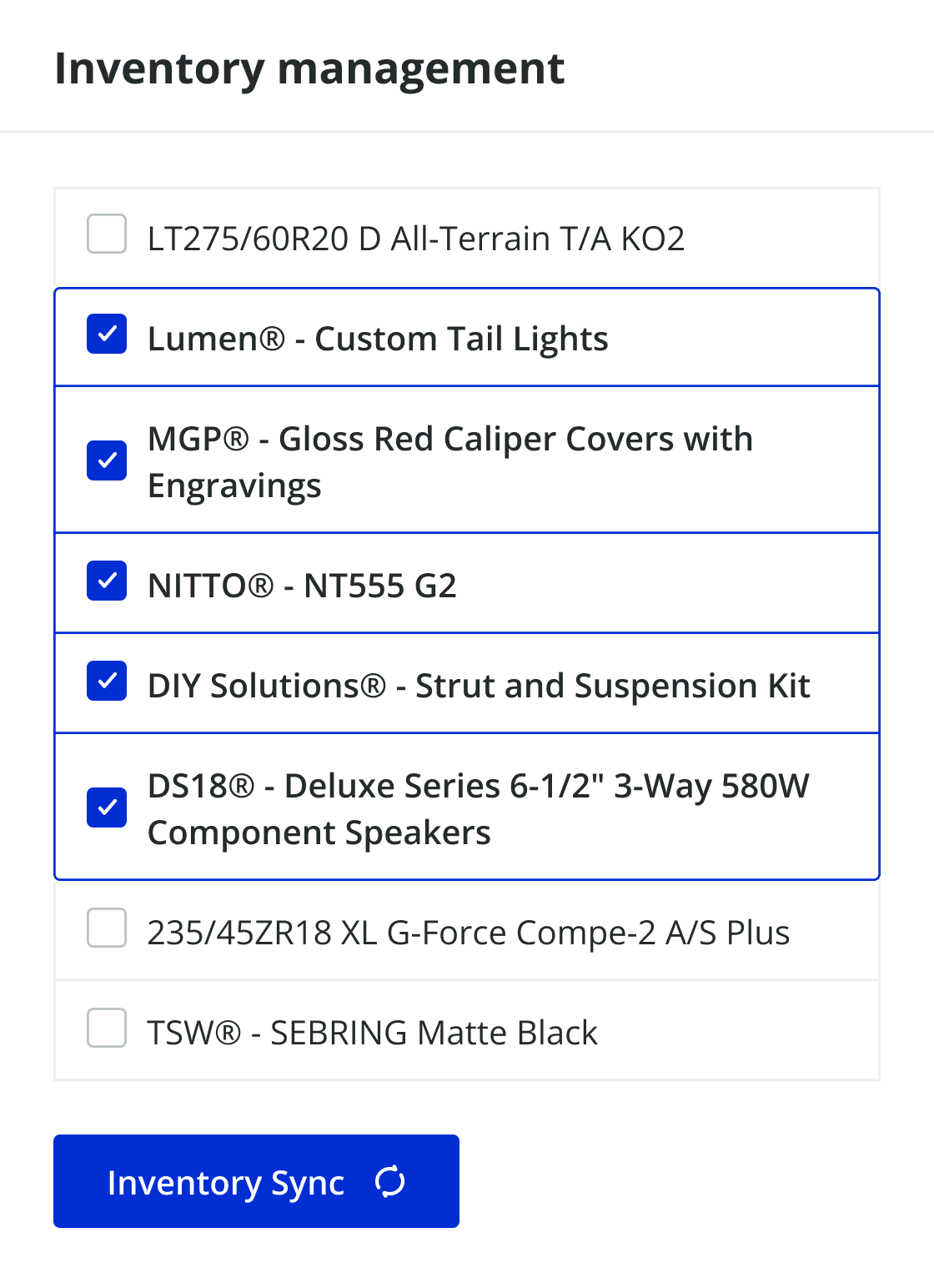Viewport: 934px width, 1288px height.
Task: Uncheck MGP® - Gloss Red Caliper Covers
Action: (106, 460)
